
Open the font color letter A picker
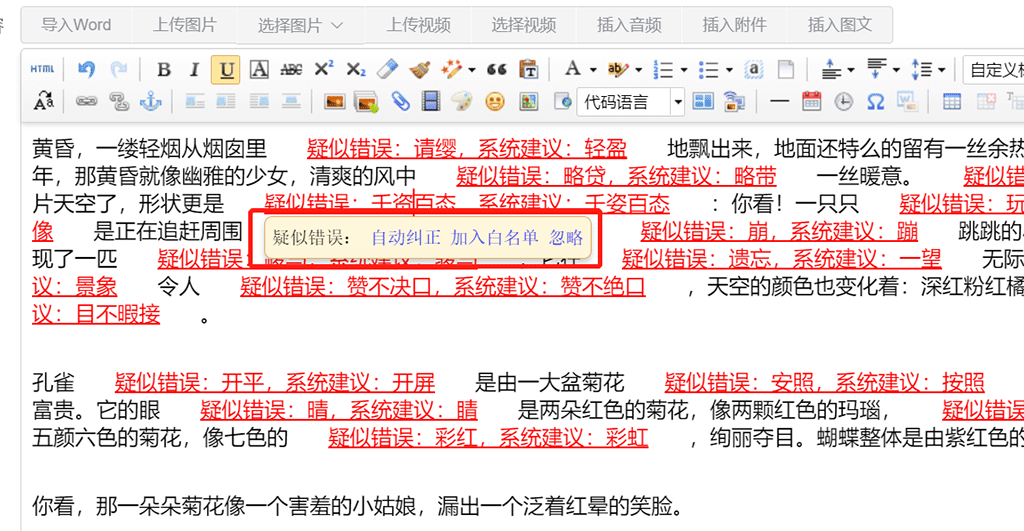click(x=572, y=70)
